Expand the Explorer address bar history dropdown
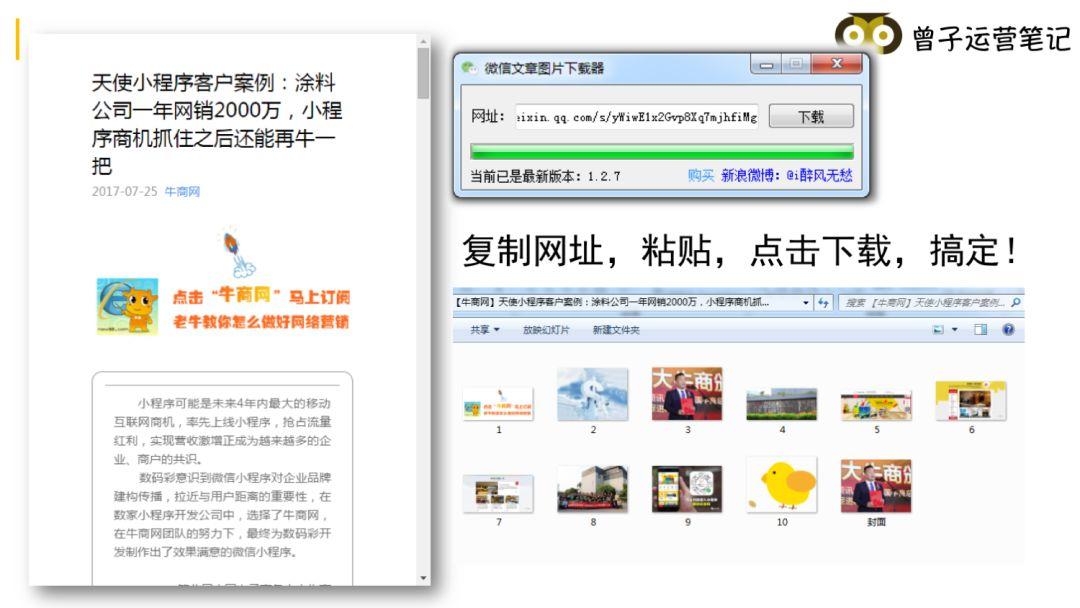The image size is (1080, 608). coord(806,302)
